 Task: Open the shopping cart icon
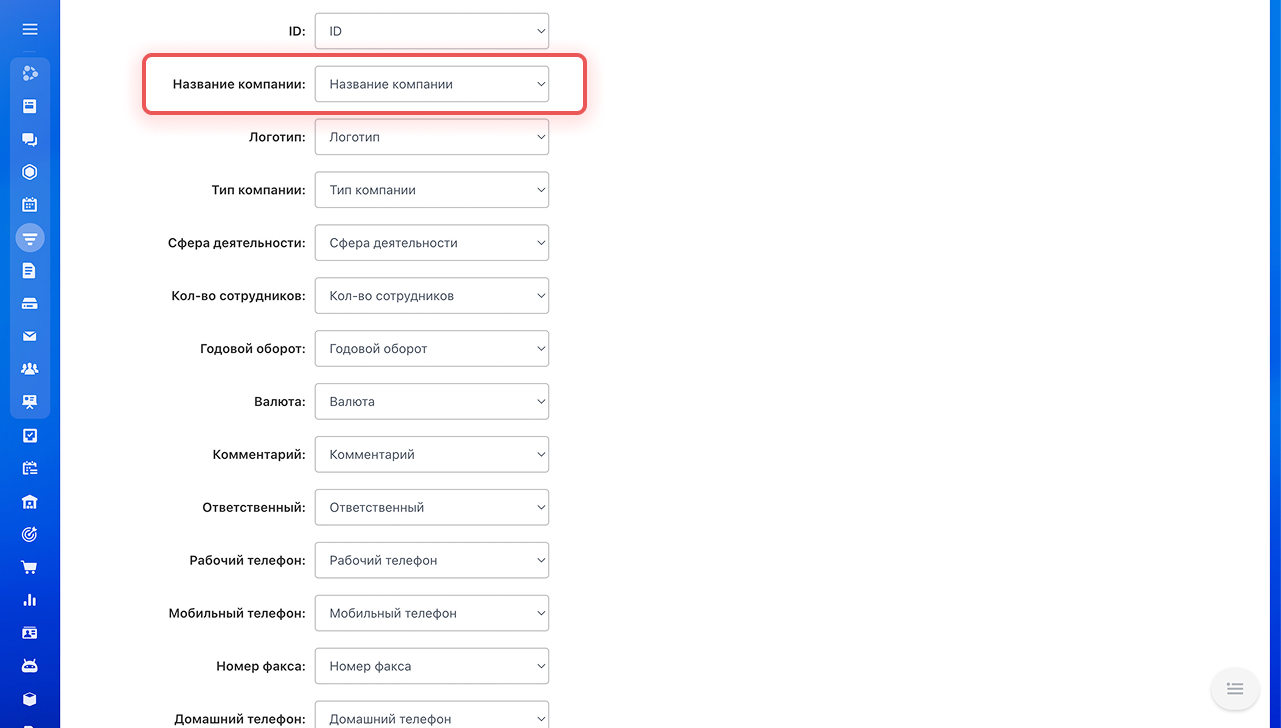[30, 567]
